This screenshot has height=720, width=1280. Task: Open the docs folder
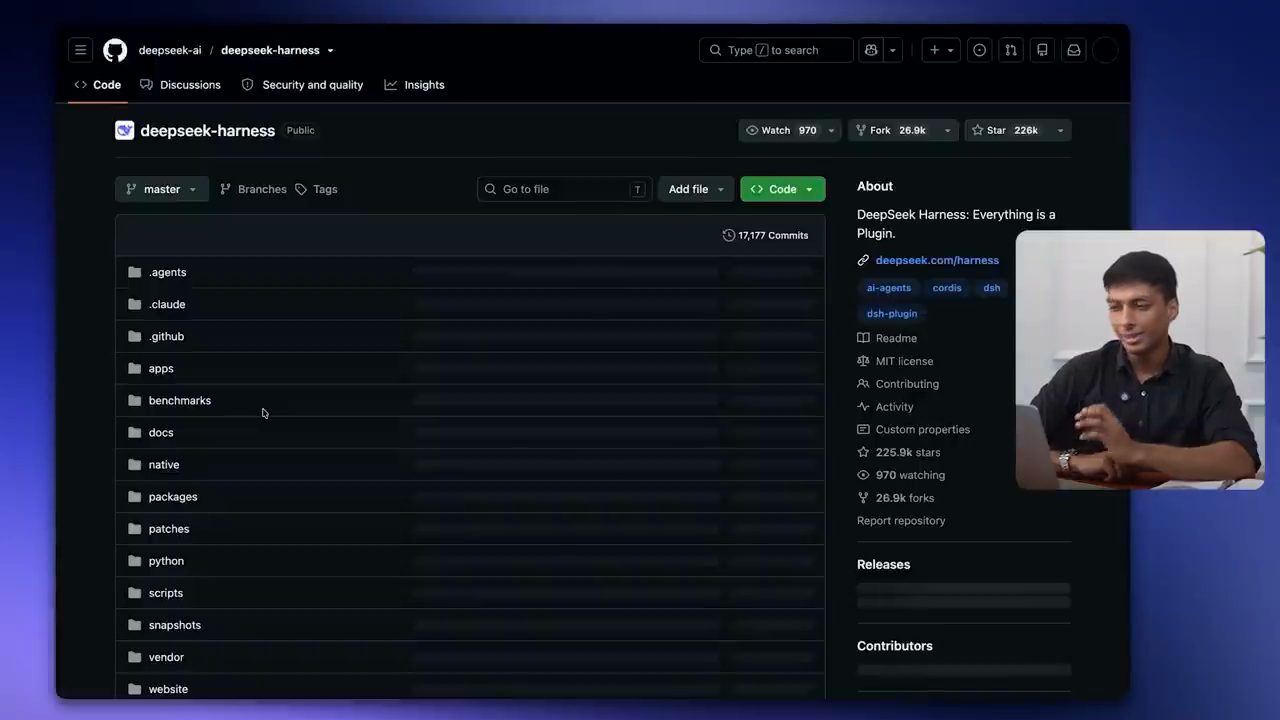coord(161,432)
